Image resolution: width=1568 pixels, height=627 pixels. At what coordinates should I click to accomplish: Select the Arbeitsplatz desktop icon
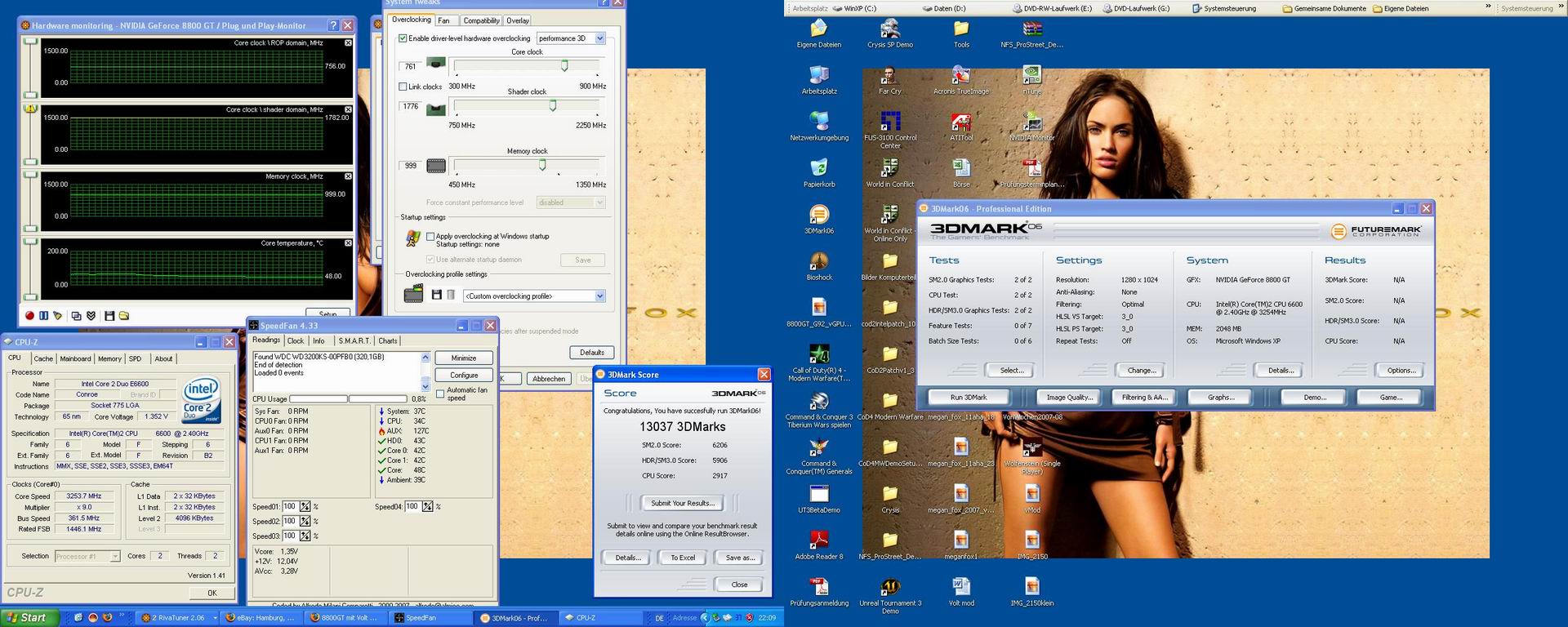coord(819,81)
